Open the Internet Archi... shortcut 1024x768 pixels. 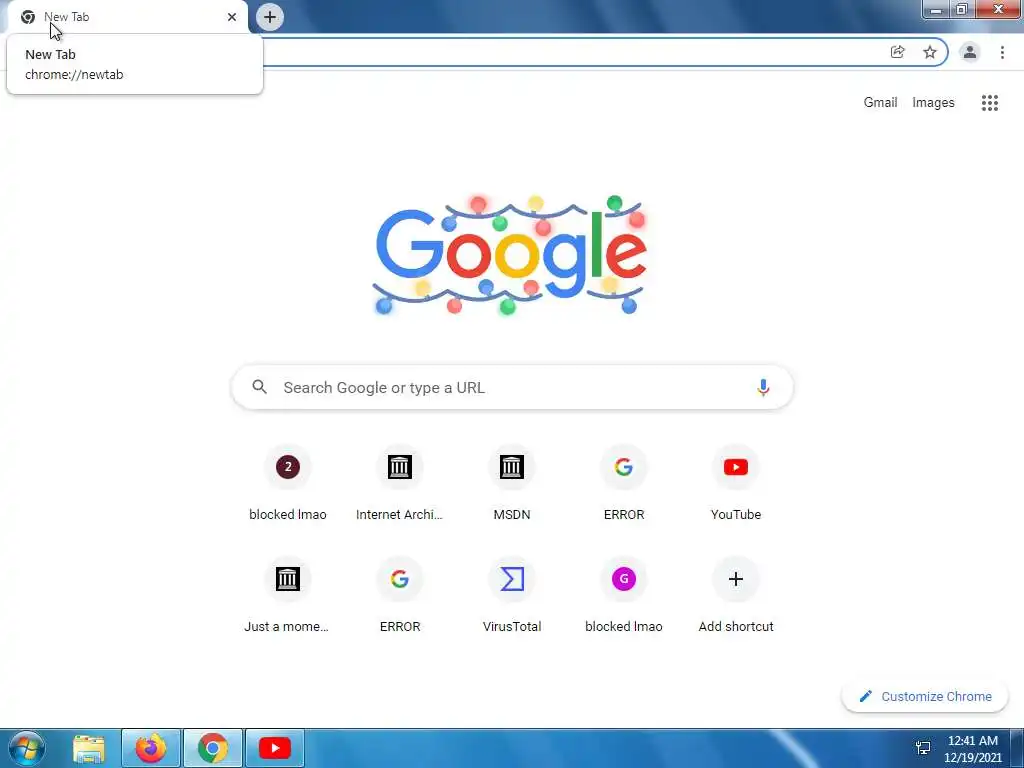coord(400,484)
